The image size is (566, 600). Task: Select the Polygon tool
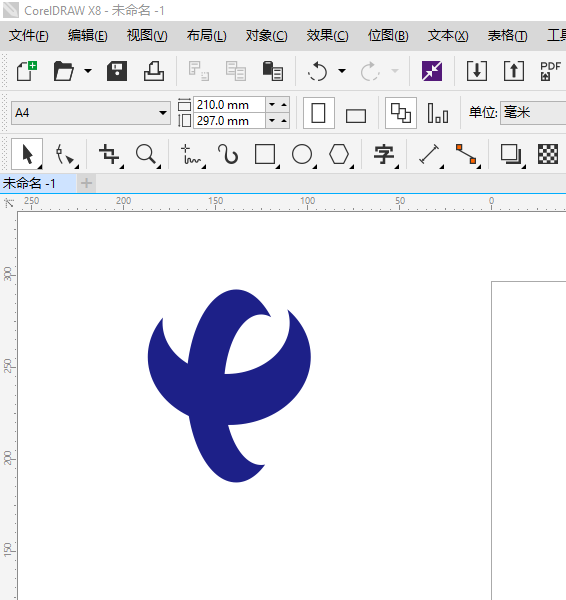click(339, 155)
